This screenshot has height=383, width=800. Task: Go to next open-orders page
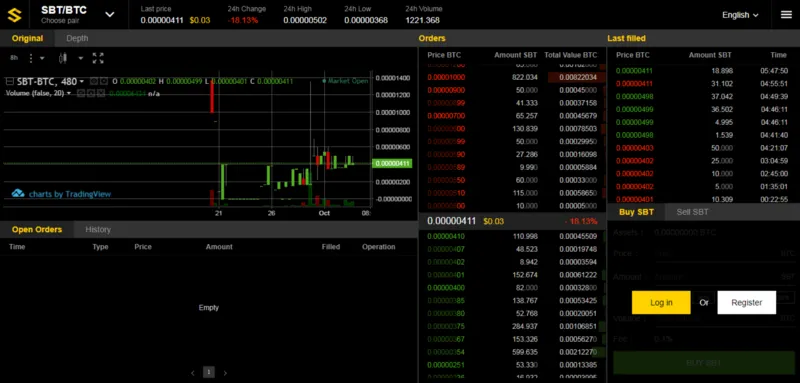point(225,373)
